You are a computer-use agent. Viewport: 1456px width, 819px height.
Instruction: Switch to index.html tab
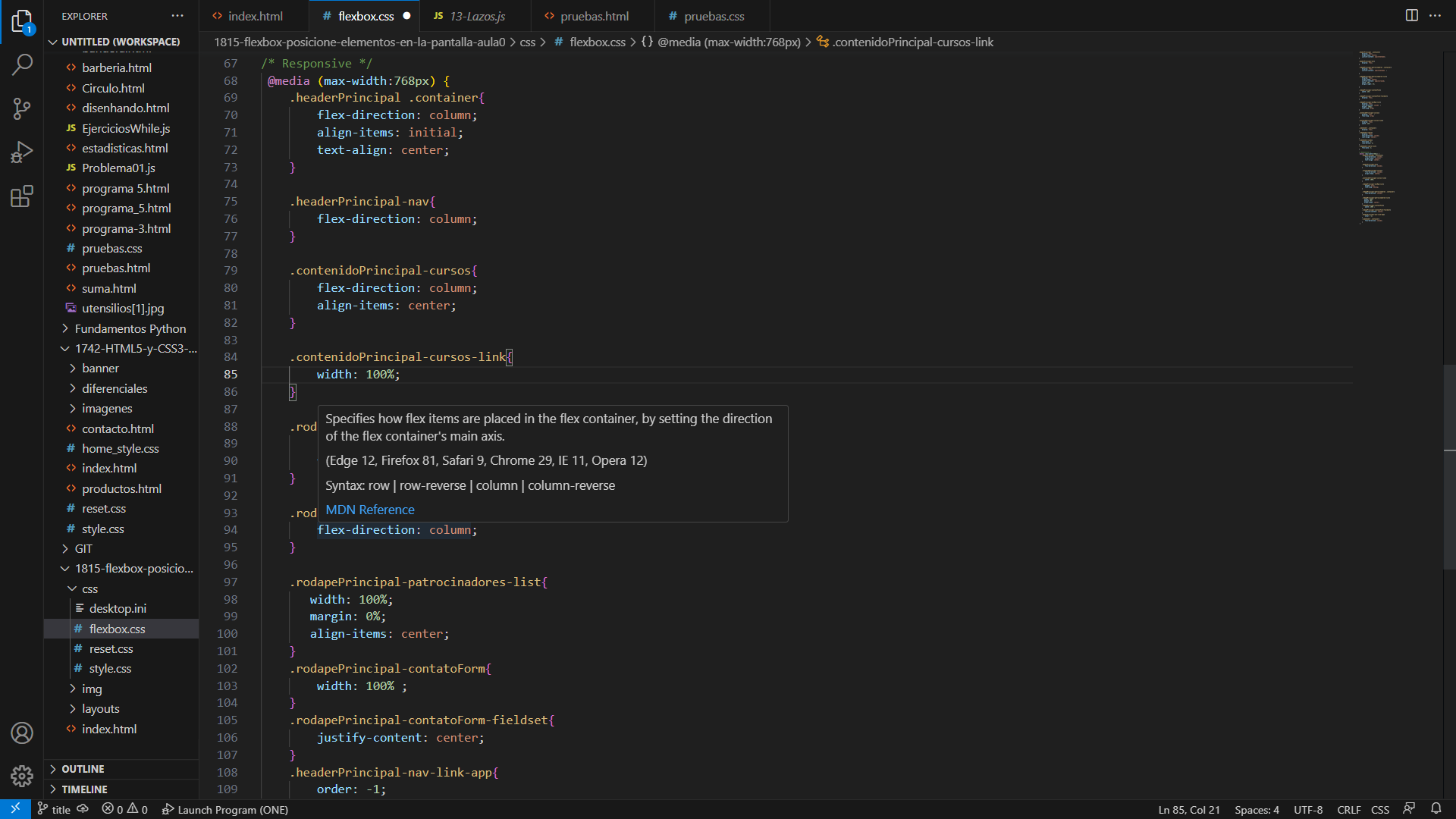tap(255, 16)
